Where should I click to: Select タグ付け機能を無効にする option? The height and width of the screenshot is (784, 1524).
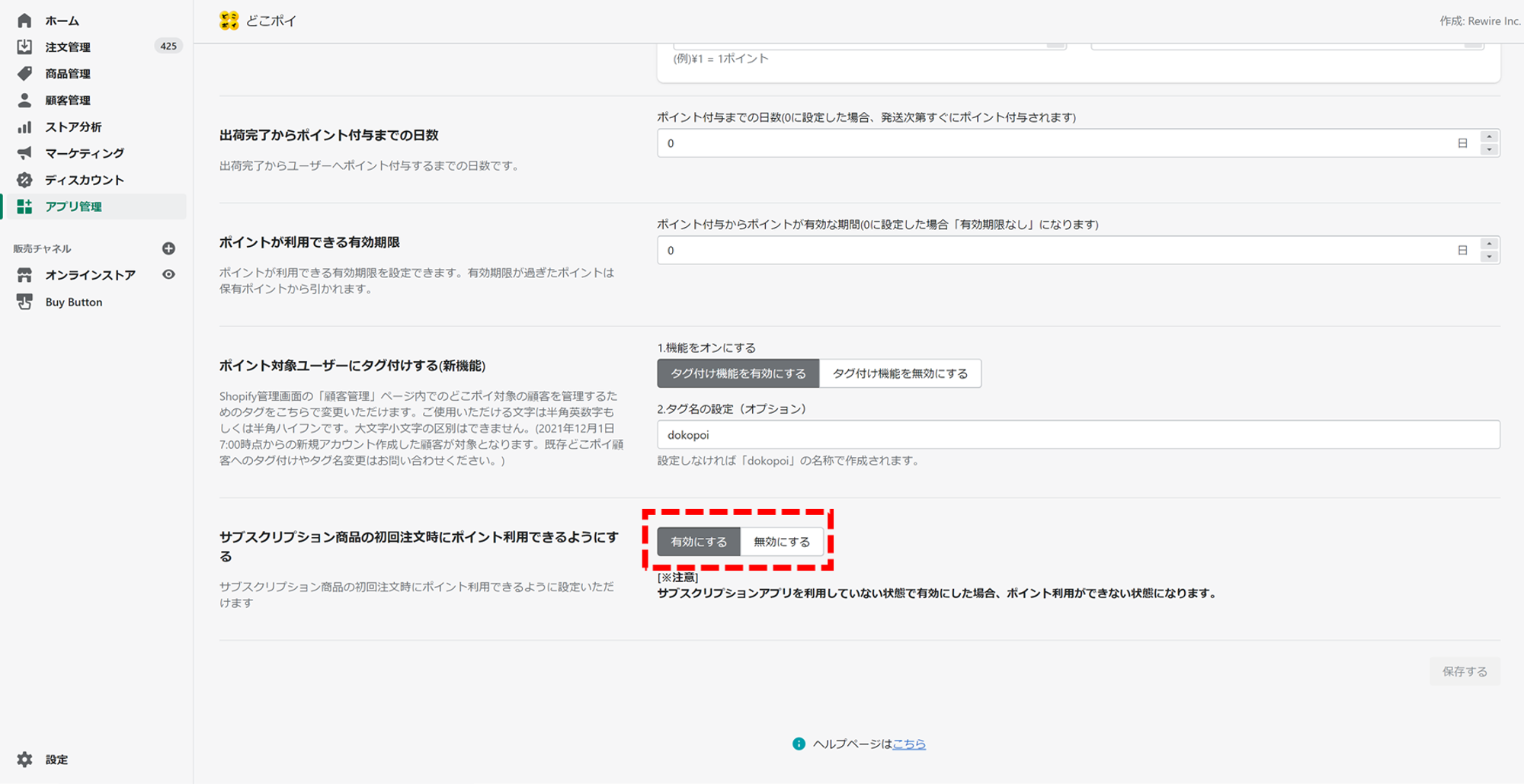(x=900, y=373)
